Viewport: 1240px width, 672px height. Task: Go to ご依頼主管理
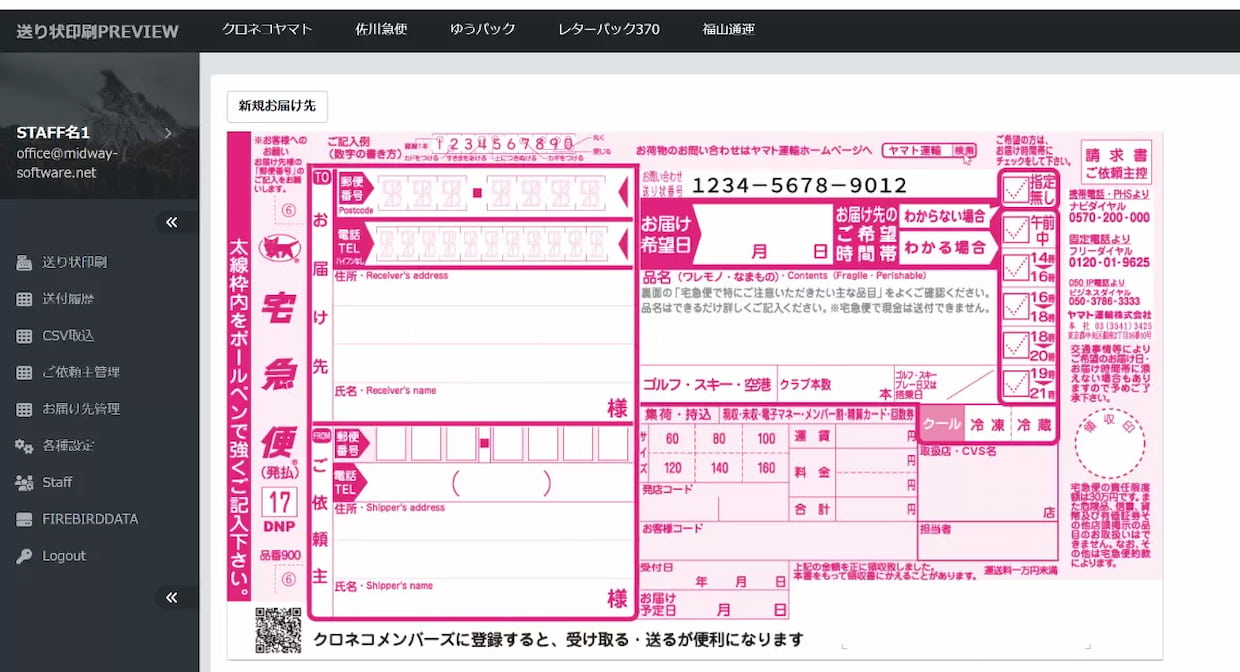click(x=81, y=372)
